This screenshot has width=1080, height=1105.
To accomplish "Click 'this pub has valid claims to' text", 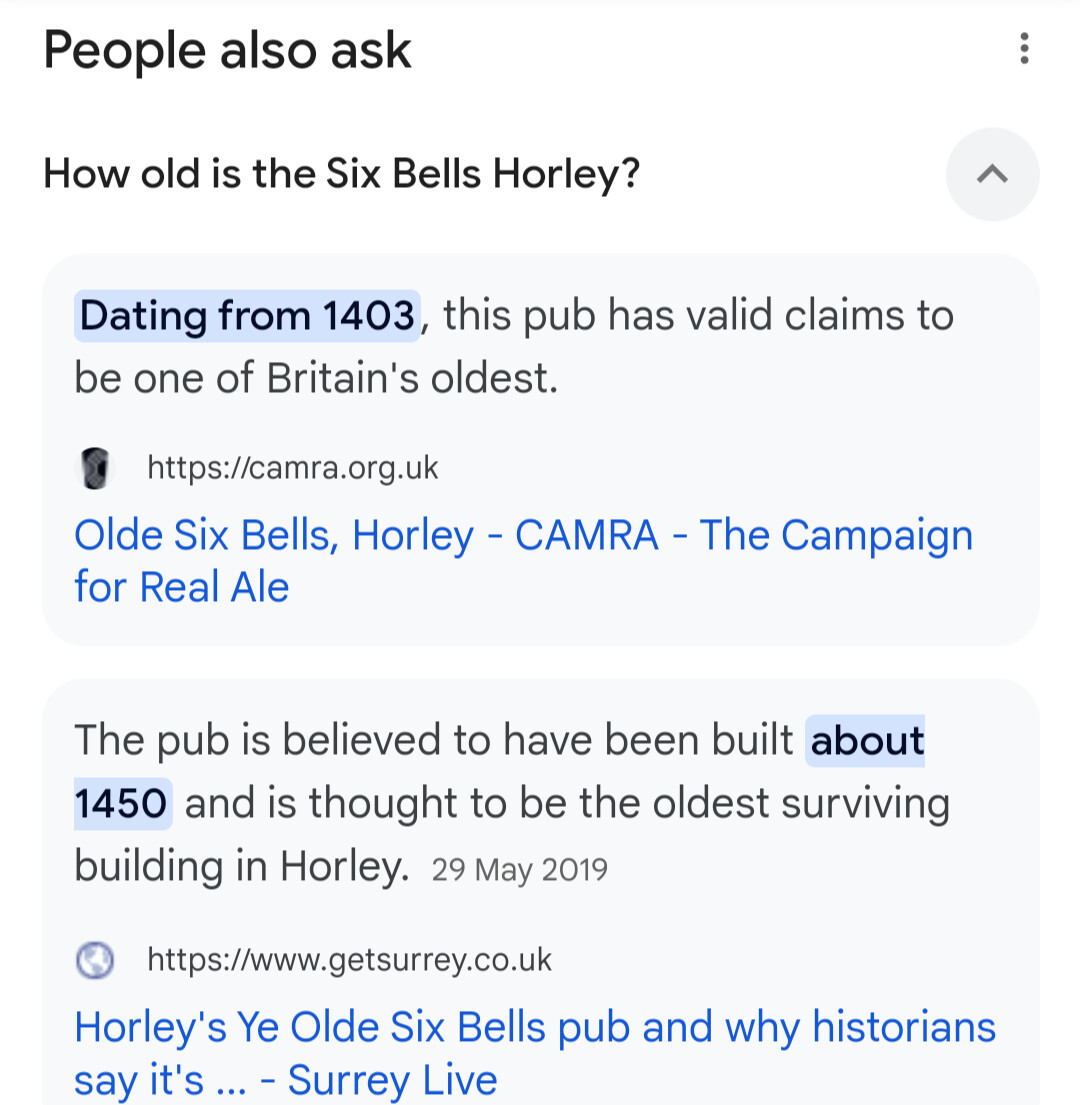I will (697, 315).
